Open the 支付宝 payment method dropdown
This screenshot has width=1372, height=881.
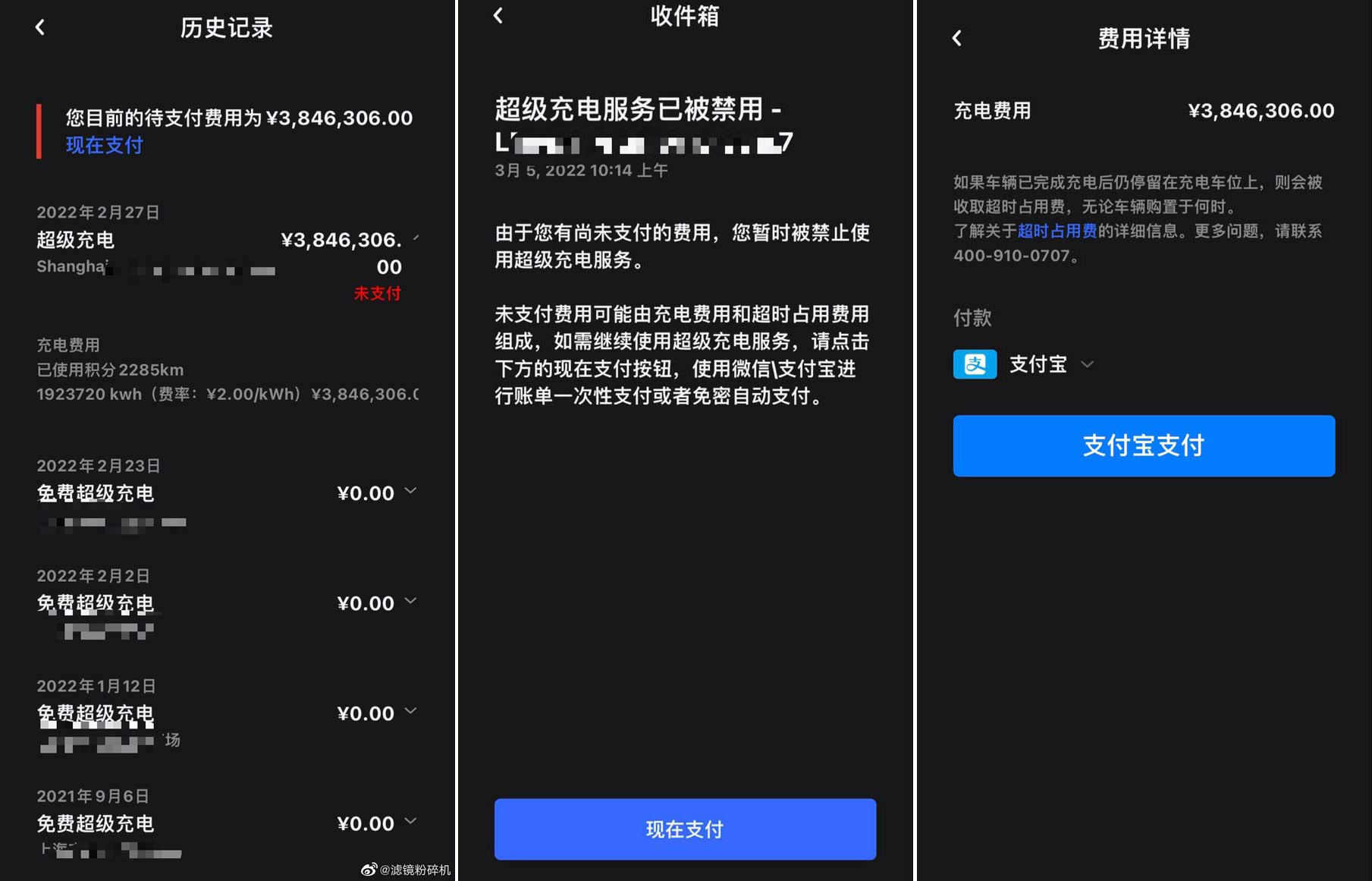[1087, 364]
